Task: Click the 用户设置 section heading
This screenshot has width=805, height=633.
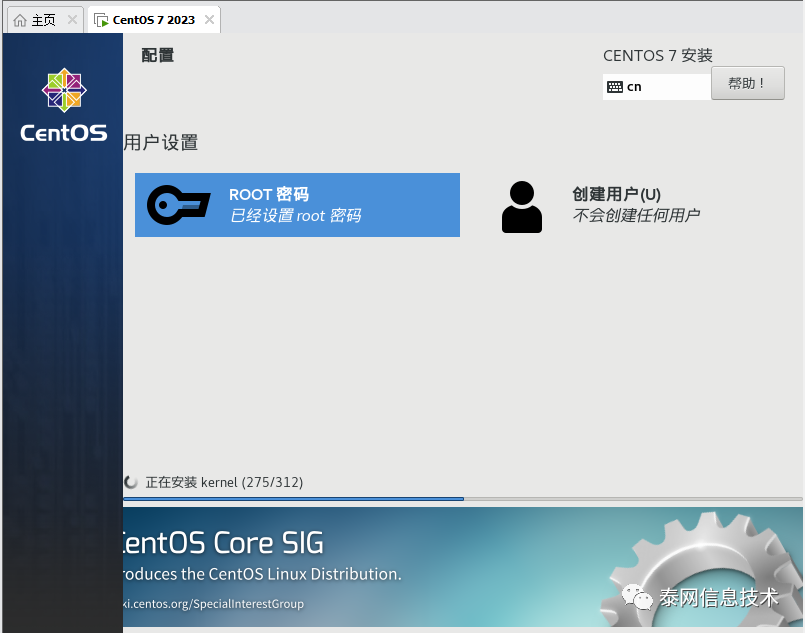Action: tap(161, 142)
